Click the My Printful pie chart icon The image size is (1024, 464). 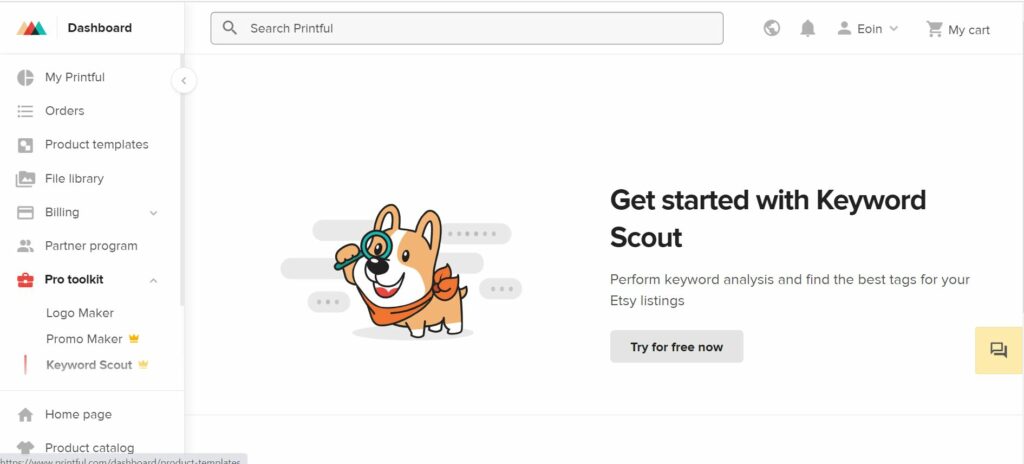[25, 77]
